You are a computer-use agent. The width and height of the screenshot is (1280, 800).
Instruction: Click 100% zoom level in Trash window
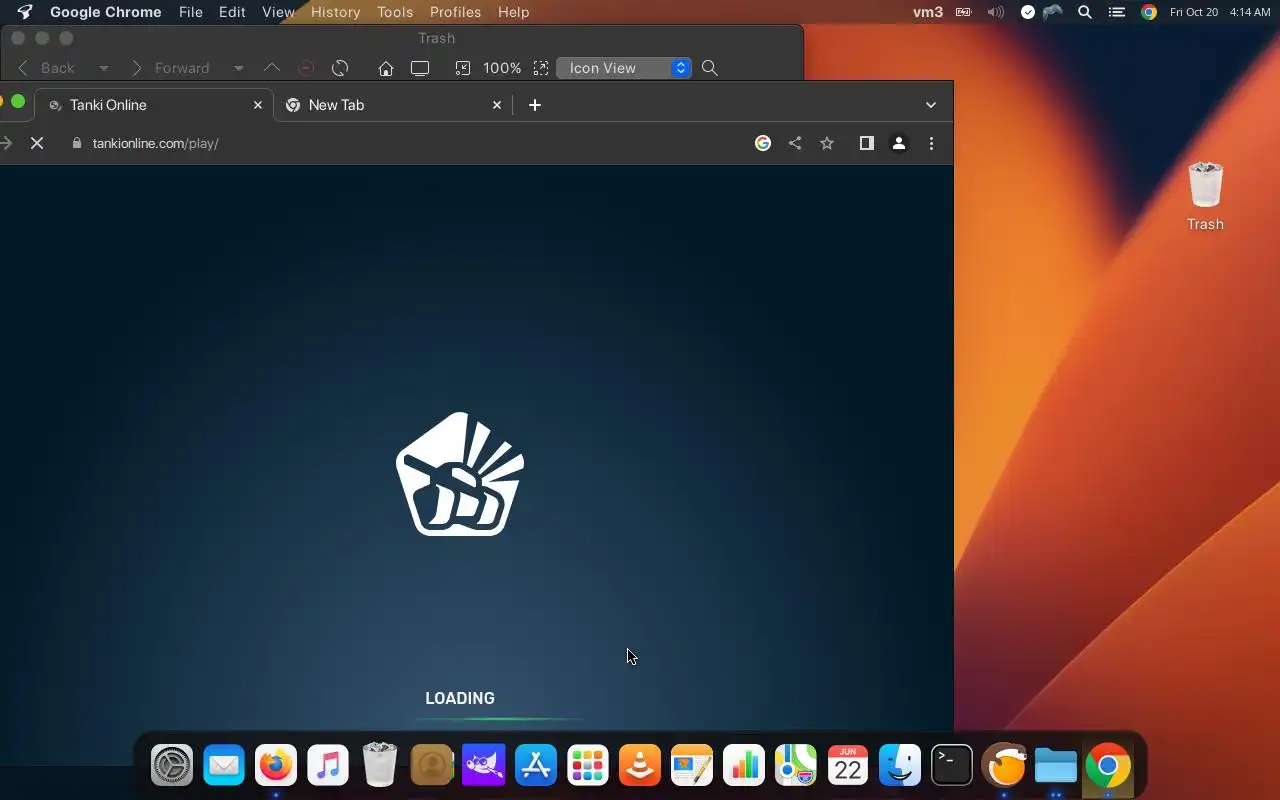[x=502, y=68]
